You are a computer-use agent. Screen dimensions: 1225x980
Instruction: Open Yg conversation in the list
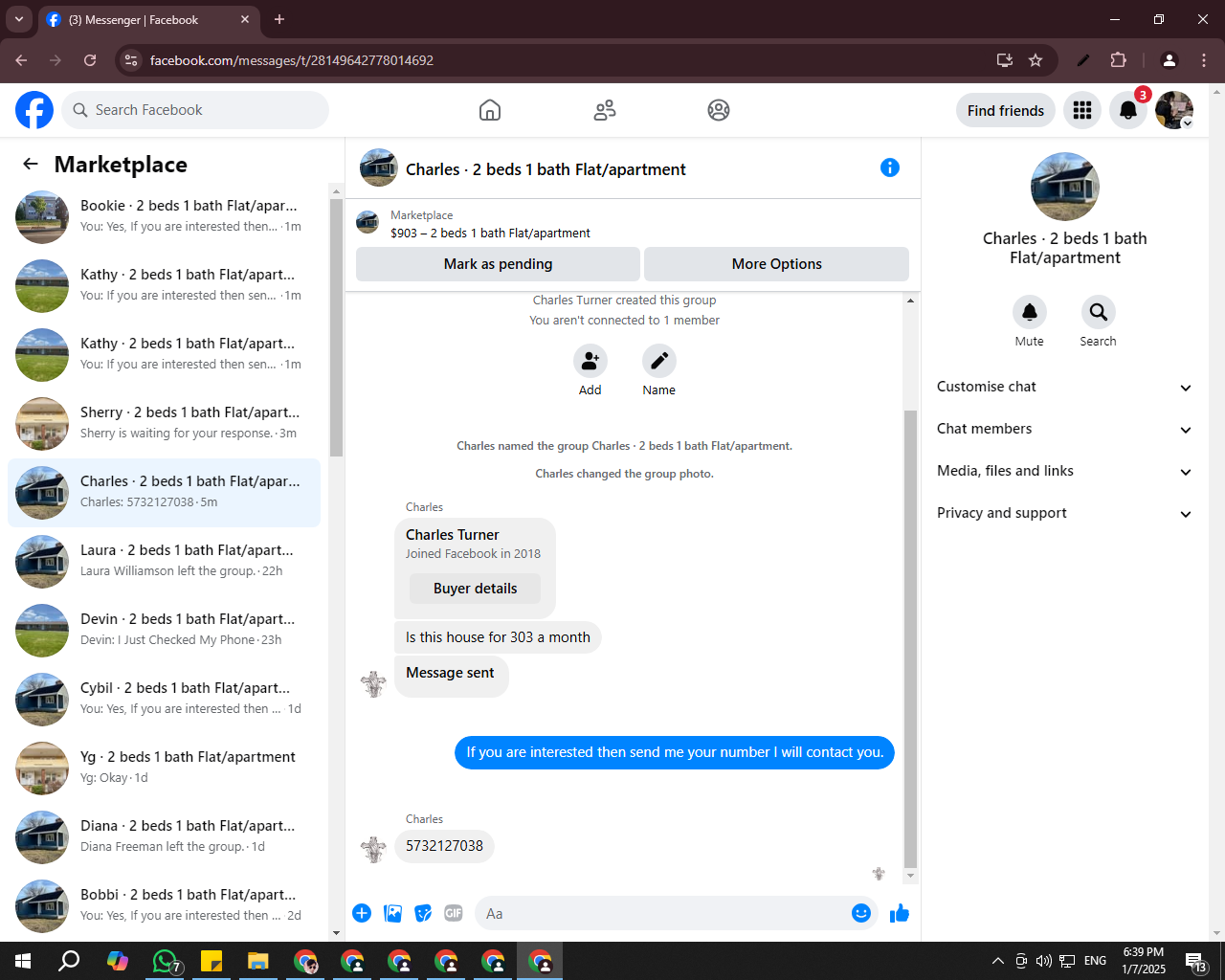tap(164, 768)
